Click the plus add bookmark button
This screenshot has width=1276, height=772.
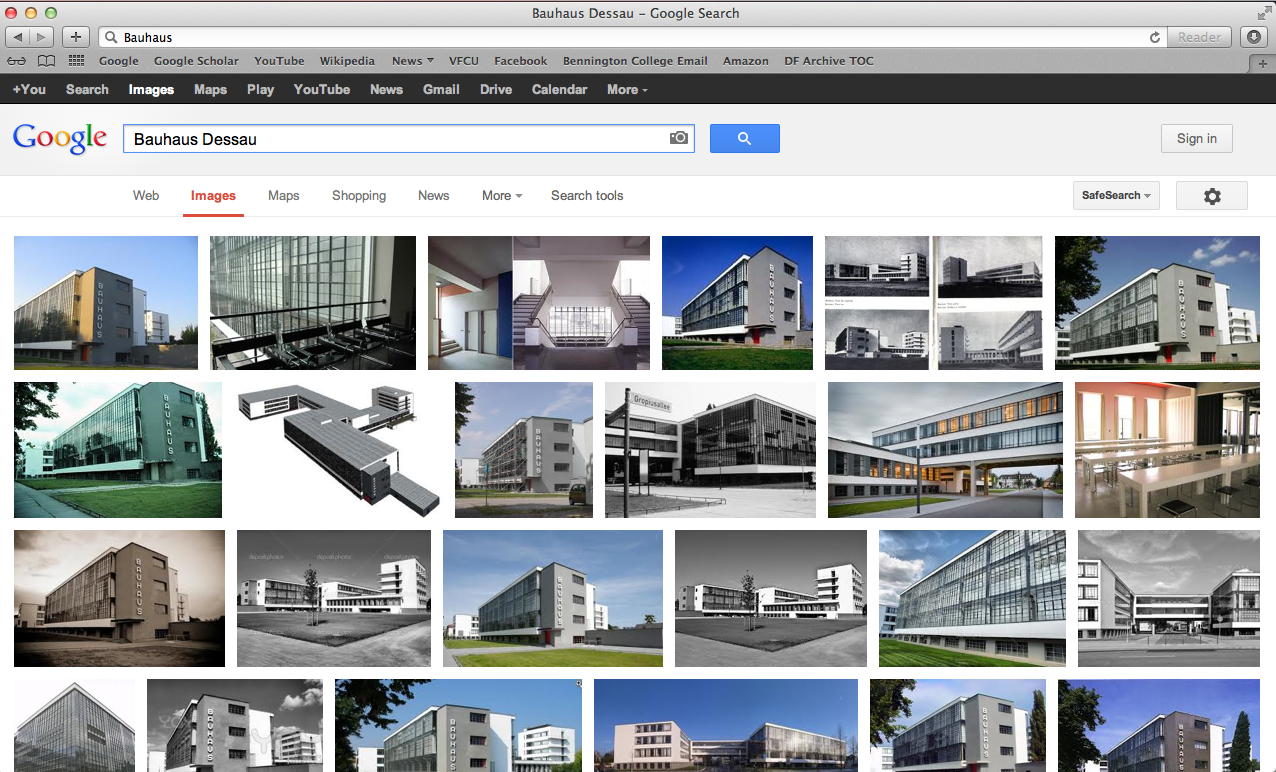tap(76, 37)
